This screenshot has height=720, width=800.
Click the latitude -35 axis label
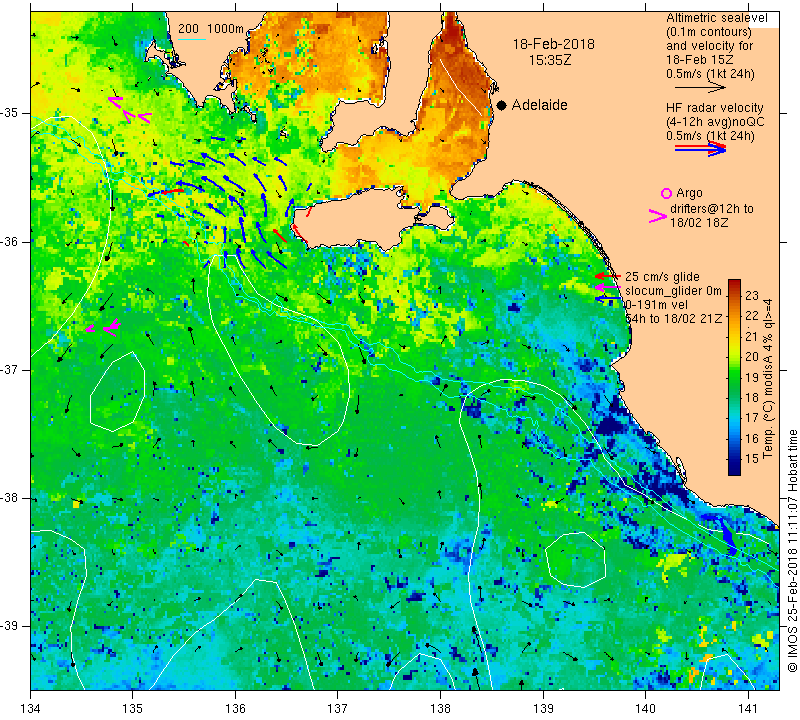click(x=9, y=113)
